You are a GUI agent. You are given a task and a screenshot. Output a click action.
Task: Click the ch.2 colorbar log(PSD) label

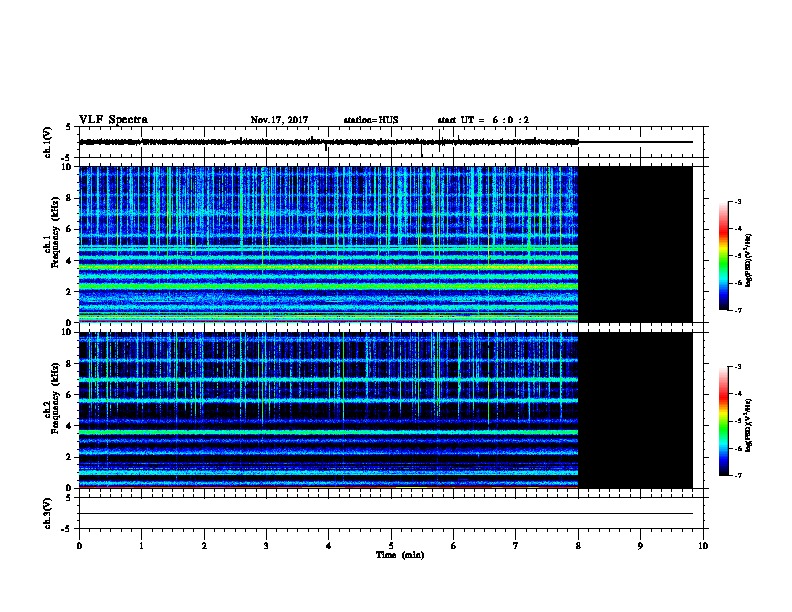click(749, 426)
